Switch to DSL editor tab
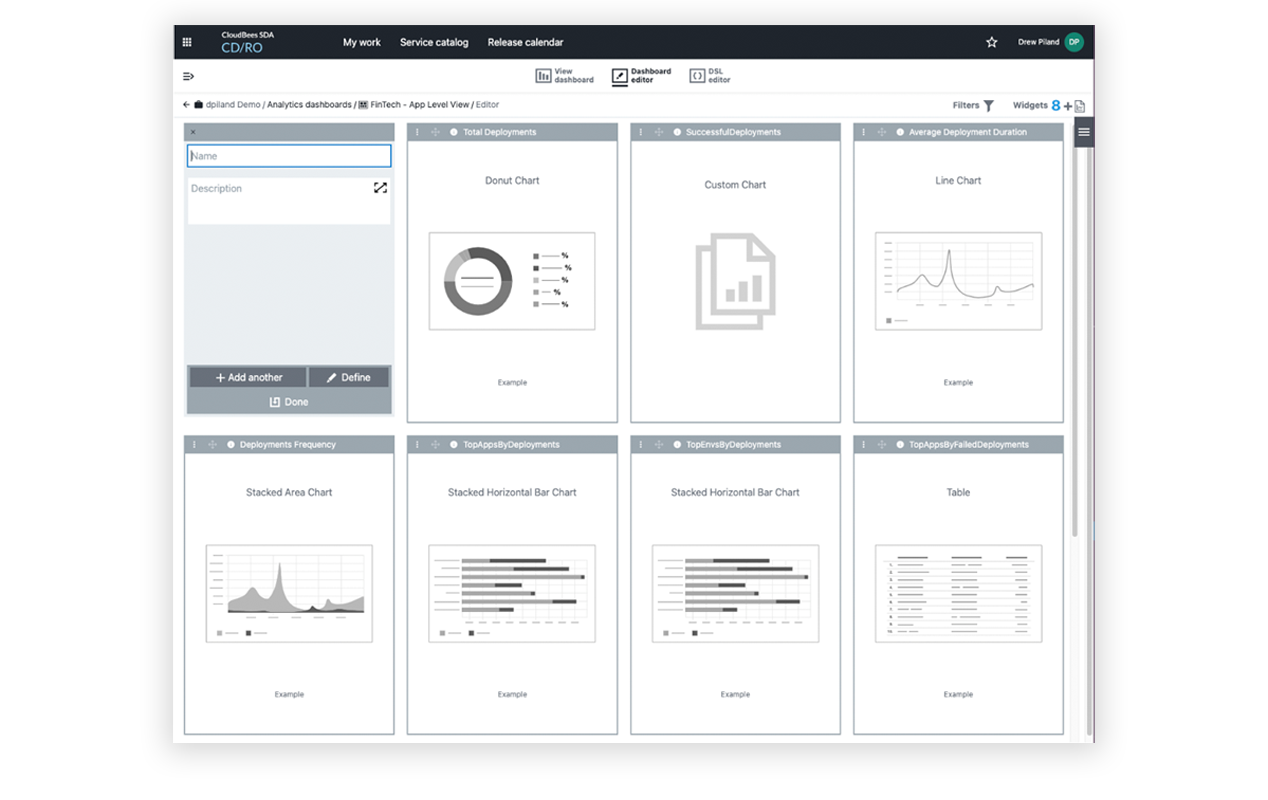1268x800 pixels. pos(710,76)
